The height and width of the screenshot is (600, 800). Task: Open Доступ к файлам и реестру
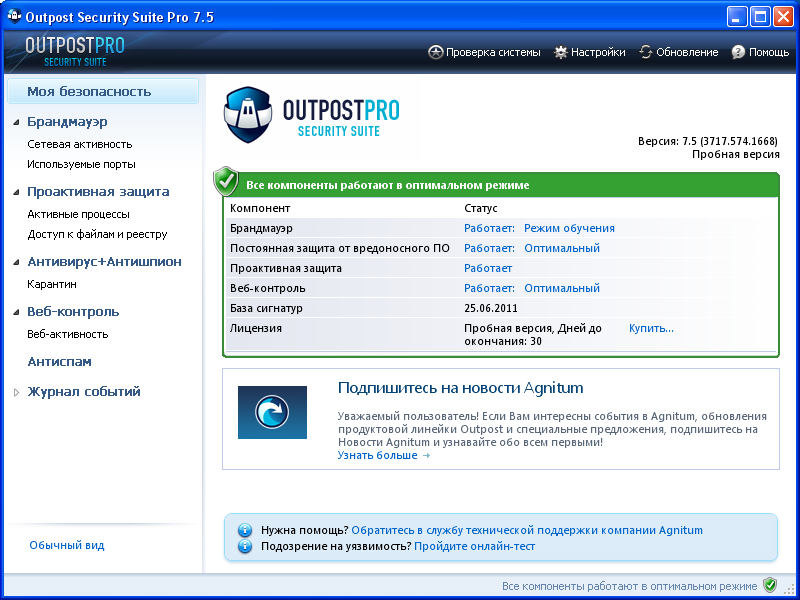point(97,234)
